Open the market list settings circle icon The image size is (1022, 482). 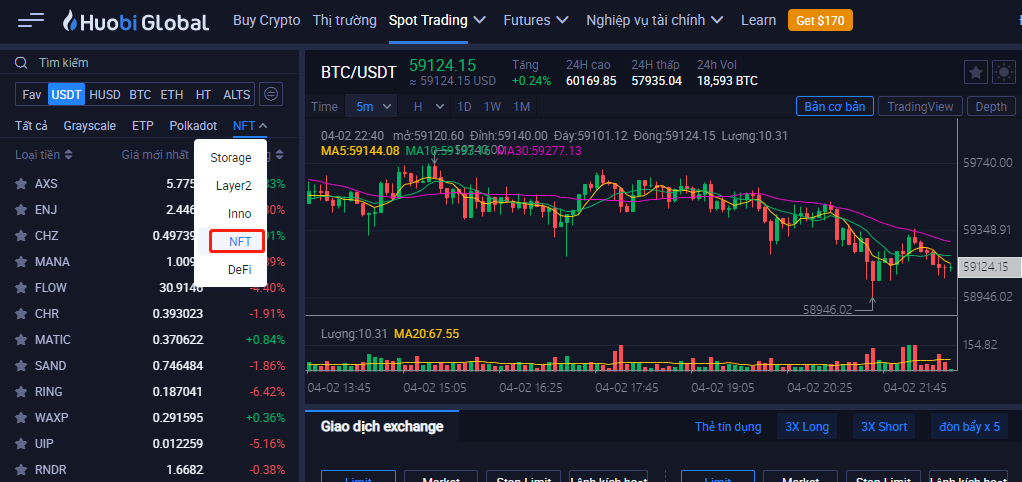pos(271,94)
